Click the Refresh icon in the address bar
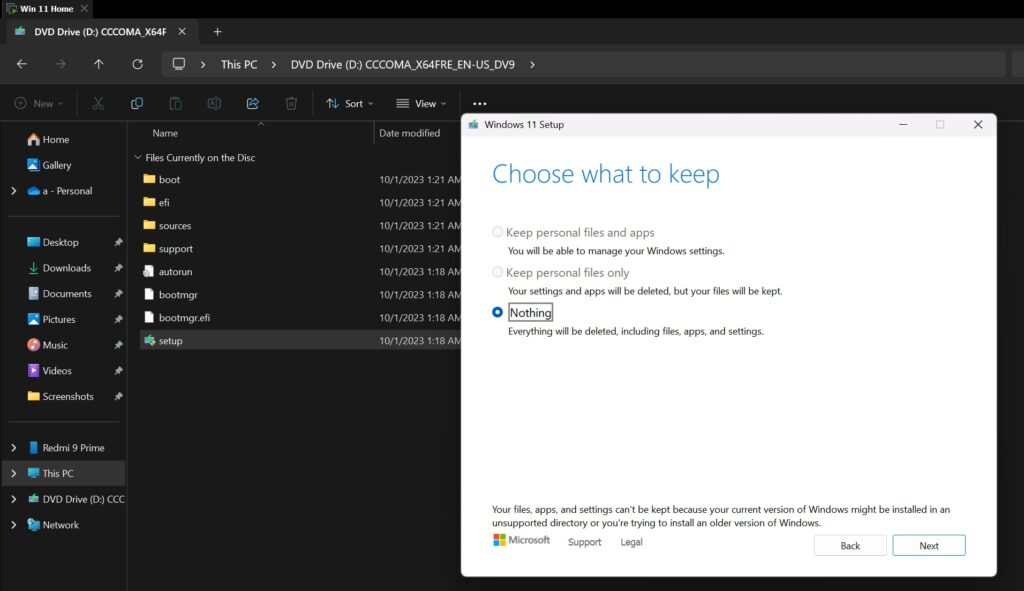1024x591 pixels. tap(137, 63)
